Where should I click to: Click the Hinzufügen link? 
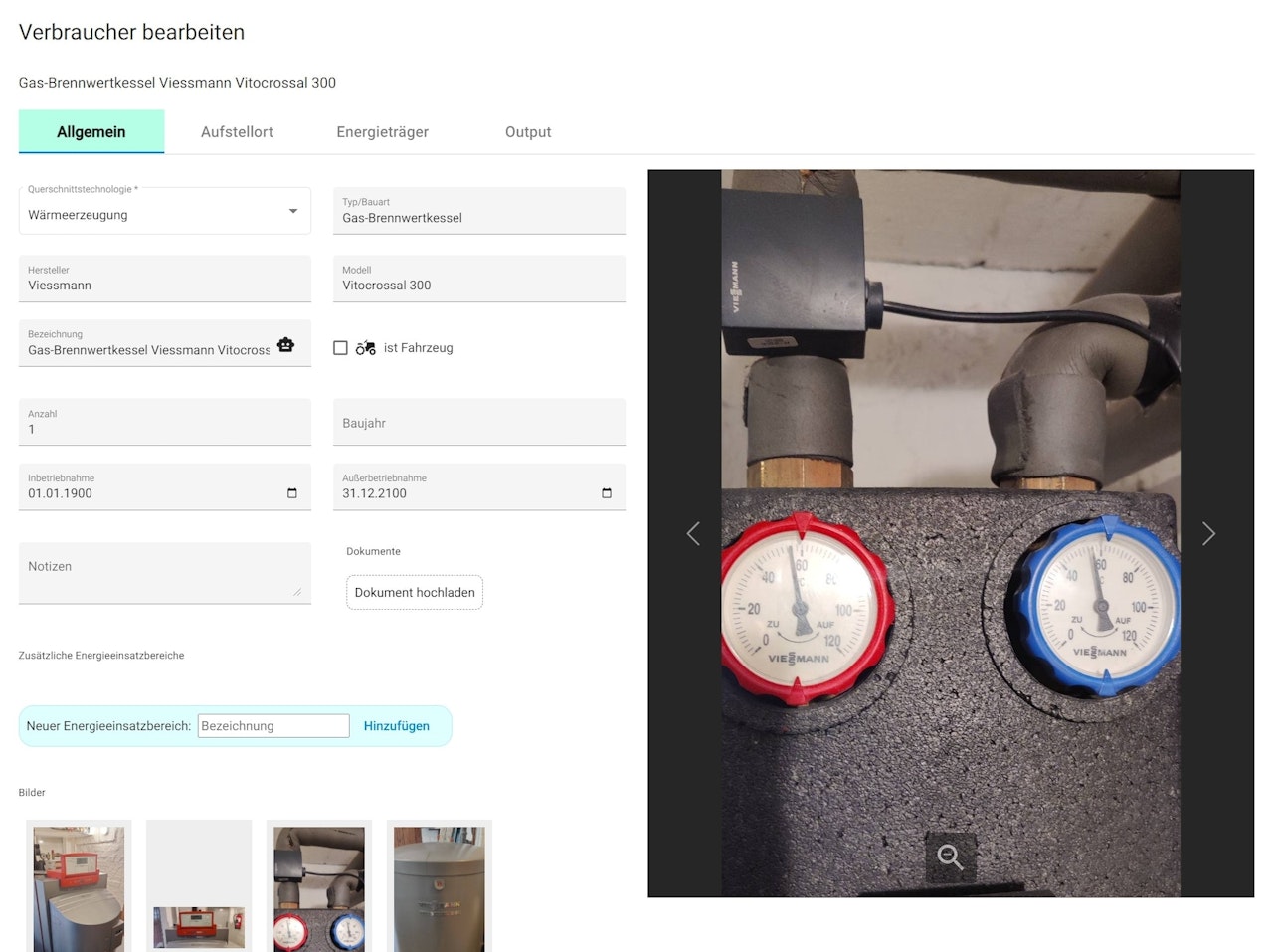tap(397, 726)
